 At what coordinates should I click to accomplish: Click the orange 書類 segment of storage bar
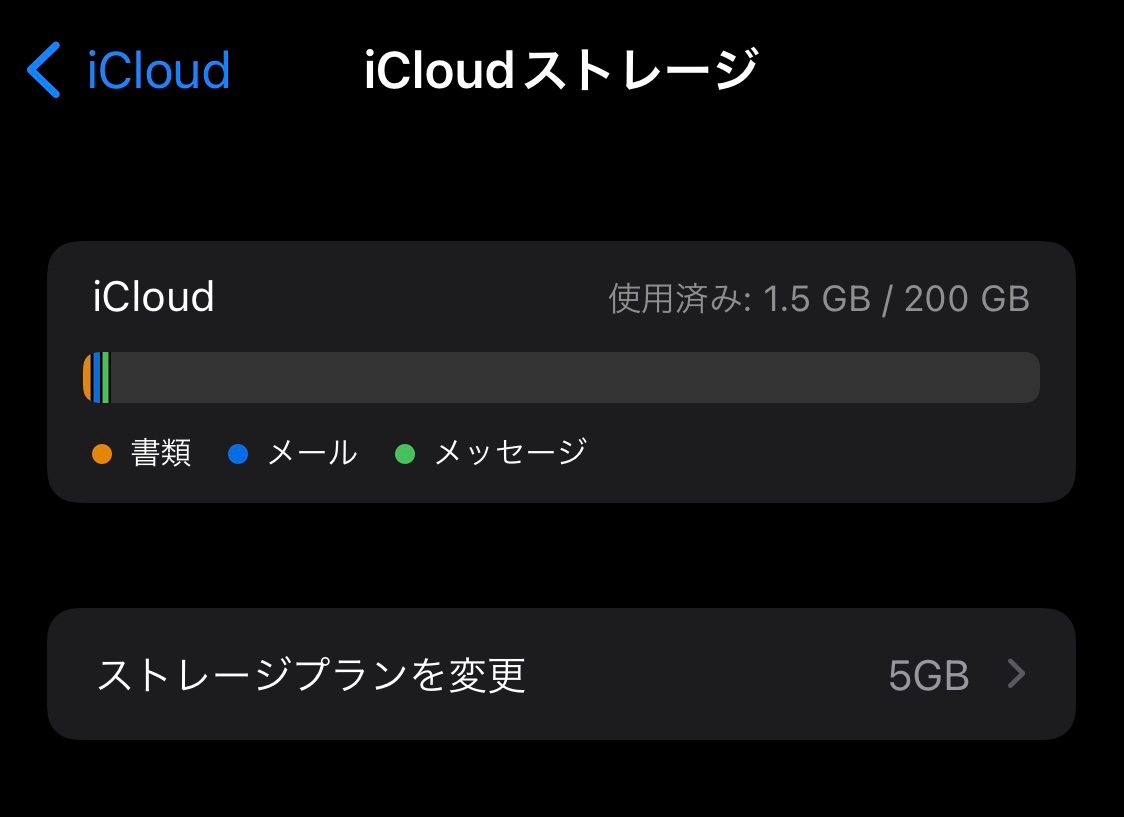pos(88,378)
